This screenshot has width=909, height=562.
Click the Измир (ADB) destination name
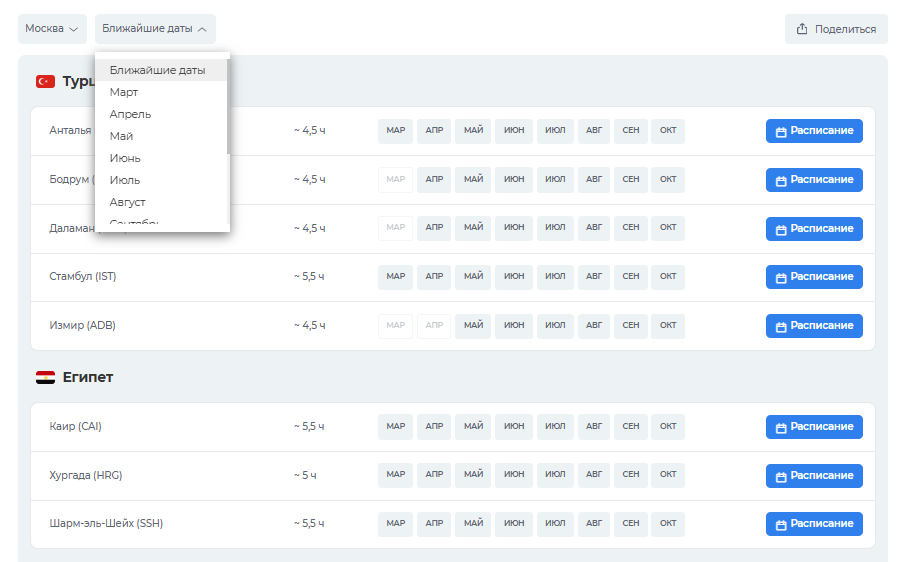[x=82, y=325]
